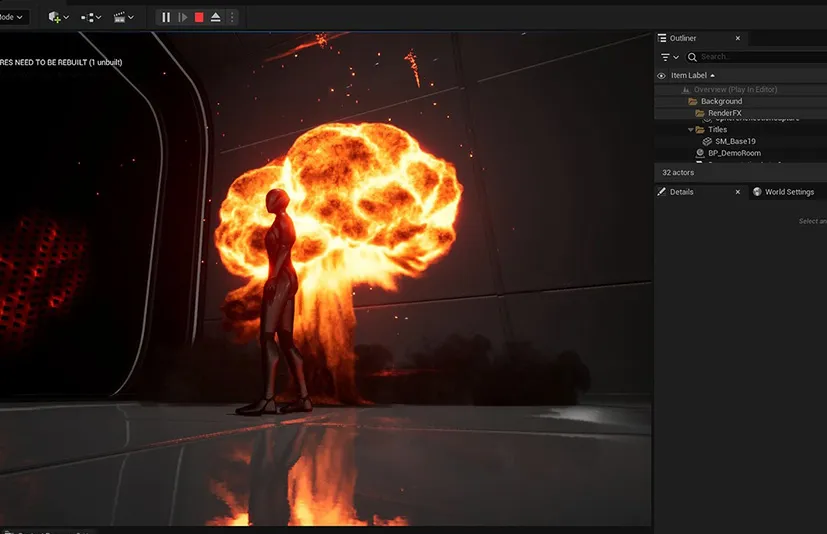Switch to the World Settings tab
Viewport: 827px width, 534px height.
[789, 192]
